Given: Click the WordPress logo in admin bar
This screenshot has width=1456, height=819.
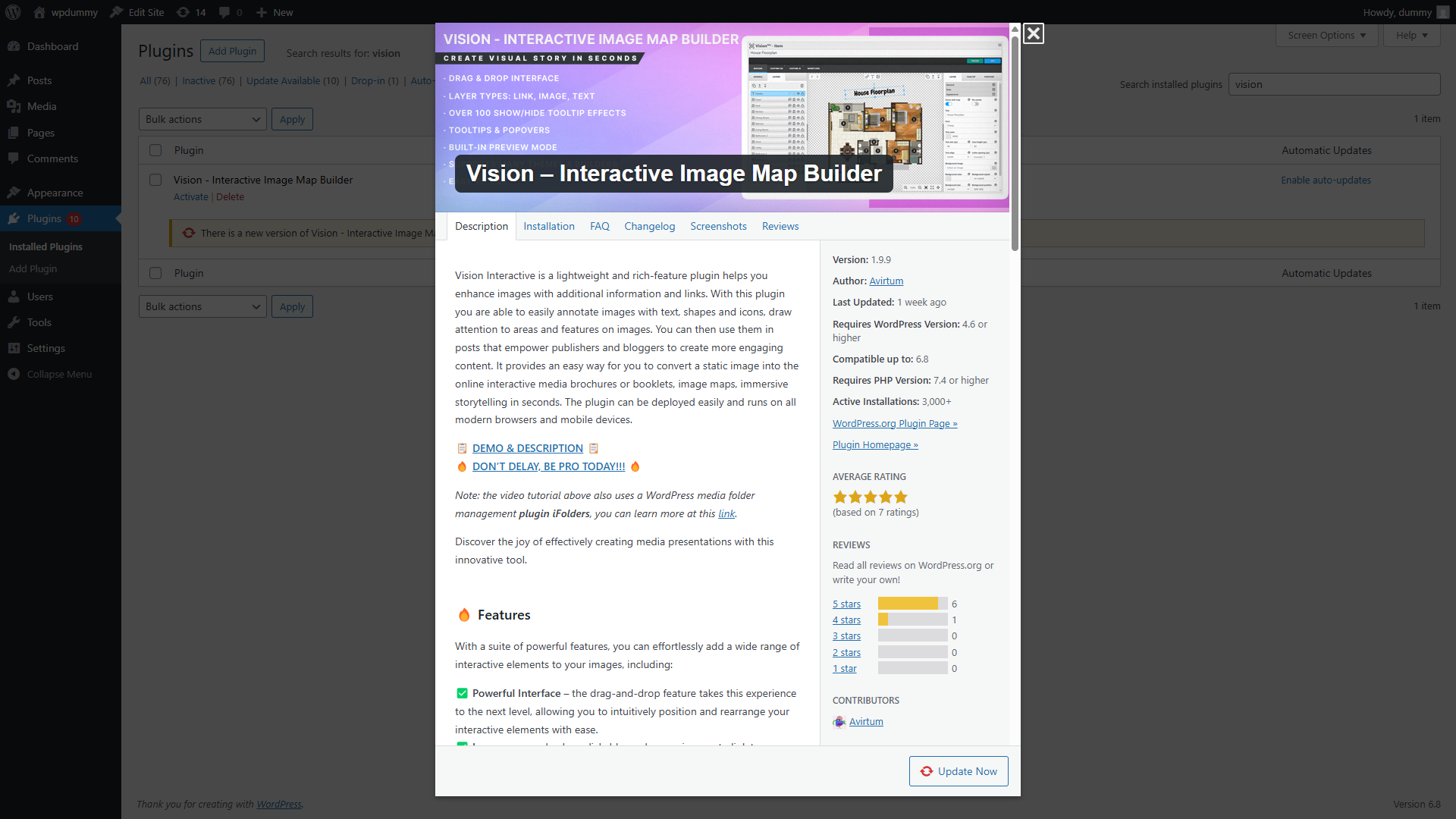Looking at the screenshot, I should click(13, 12).
